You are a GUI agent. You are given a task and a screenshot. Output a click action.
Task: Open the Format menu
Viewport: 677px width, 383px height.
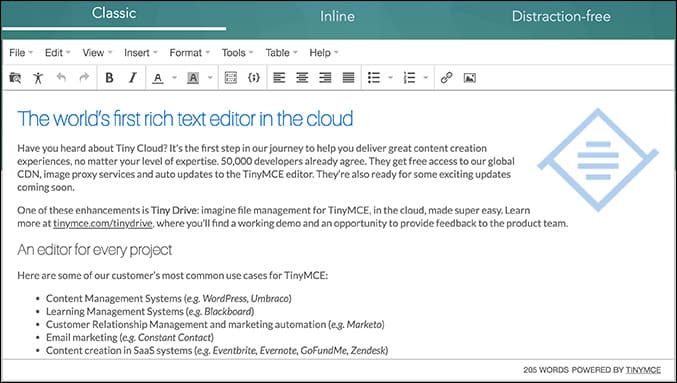pos(190,53)
